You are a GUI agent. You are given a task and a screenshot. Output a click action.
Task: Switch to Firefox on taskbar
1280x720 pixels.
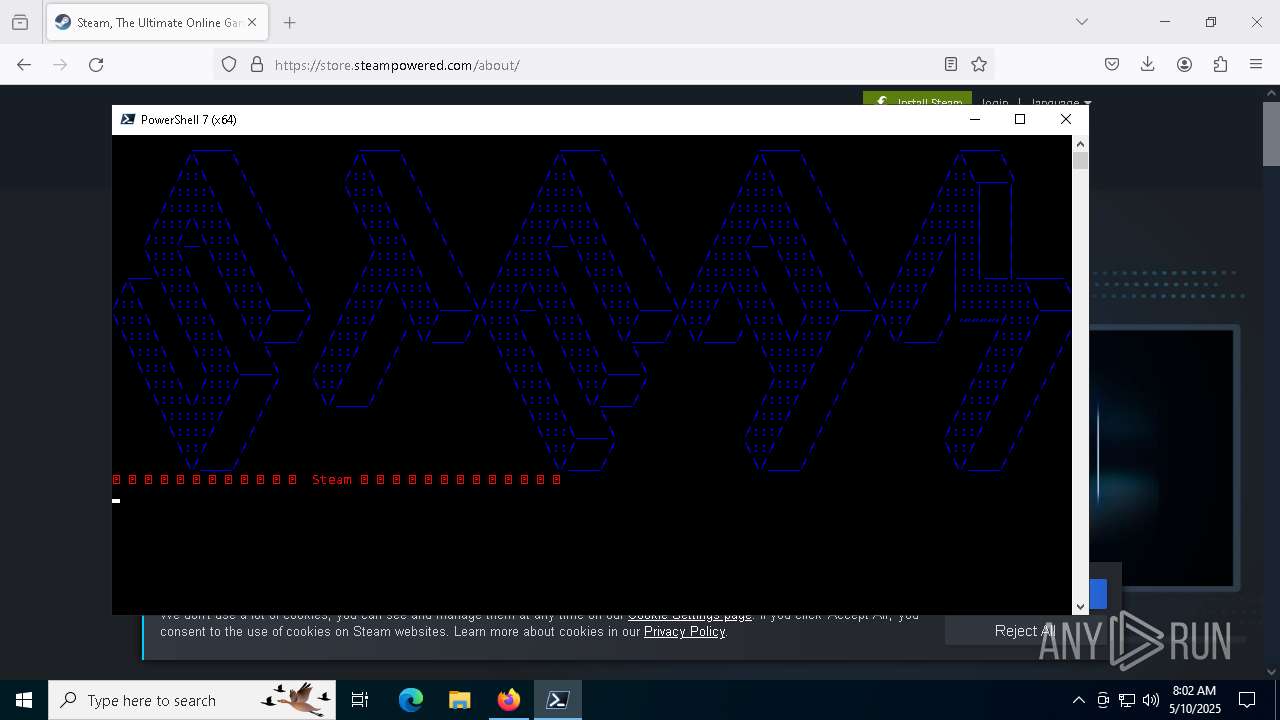[508, 700]
